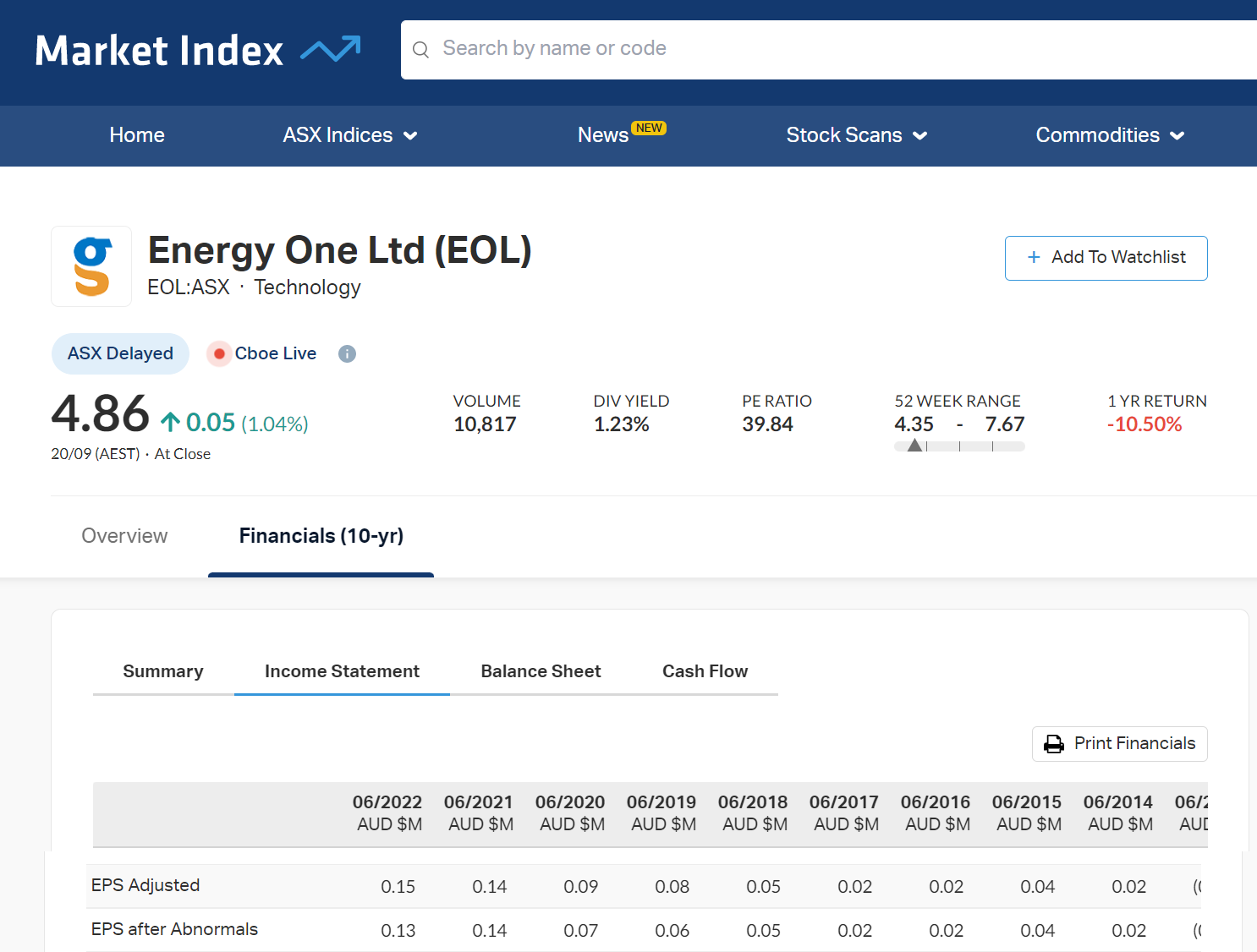Select the Income Statement tab
The image size is (1257, 952).
click(342, 671)
